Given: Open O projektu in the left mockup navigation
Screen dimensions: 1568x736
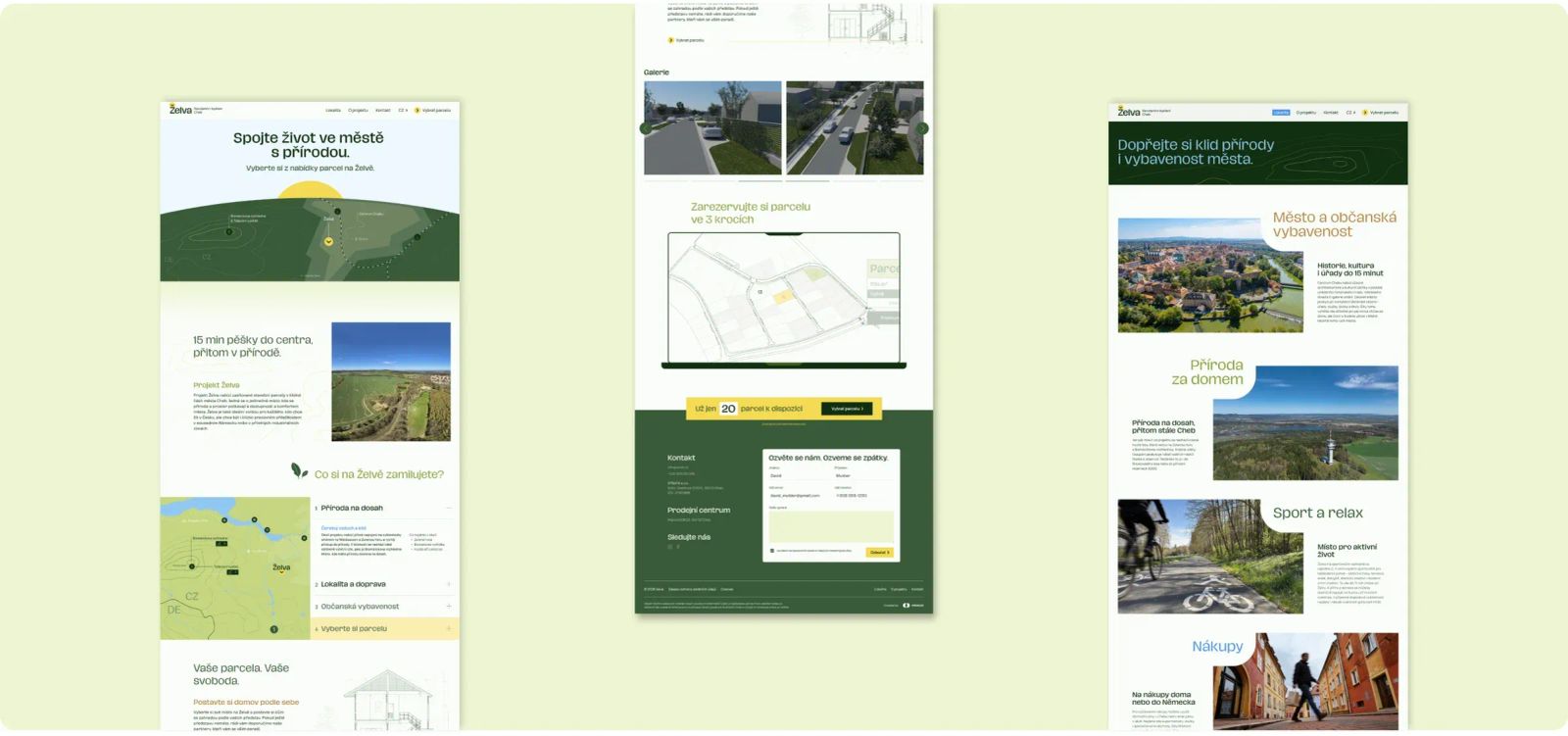Looking at the screenshot, I should coord(358,111).
